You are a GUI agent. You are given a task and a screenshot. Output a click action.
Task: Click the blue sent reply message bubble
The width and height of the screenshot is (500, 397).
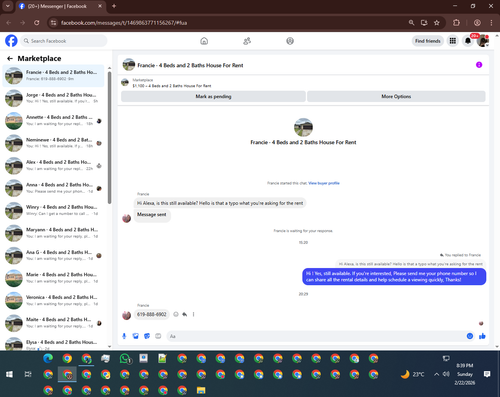394,277
